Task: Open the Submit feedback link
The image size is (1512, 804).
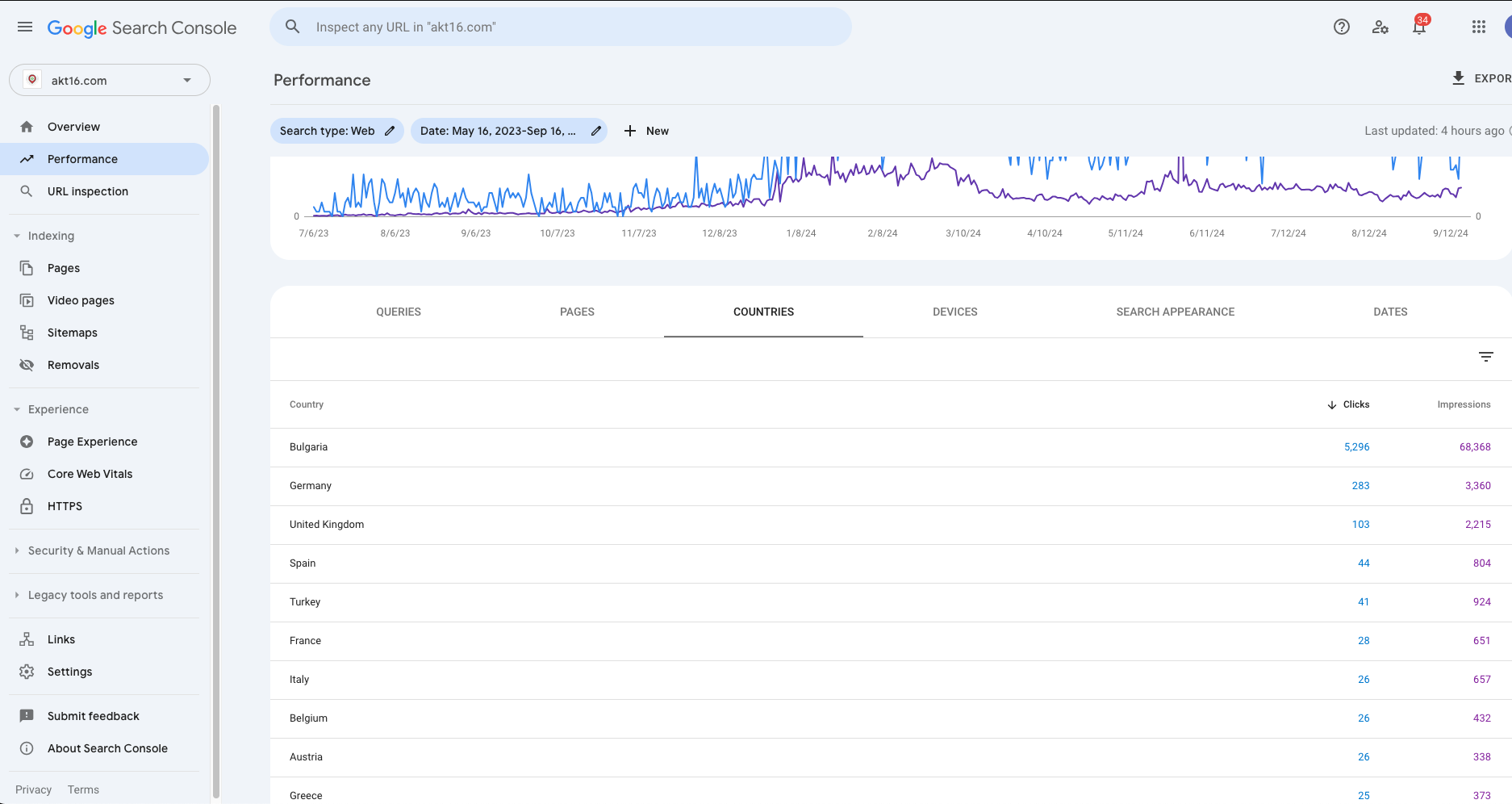Action: tap(94, 716)
